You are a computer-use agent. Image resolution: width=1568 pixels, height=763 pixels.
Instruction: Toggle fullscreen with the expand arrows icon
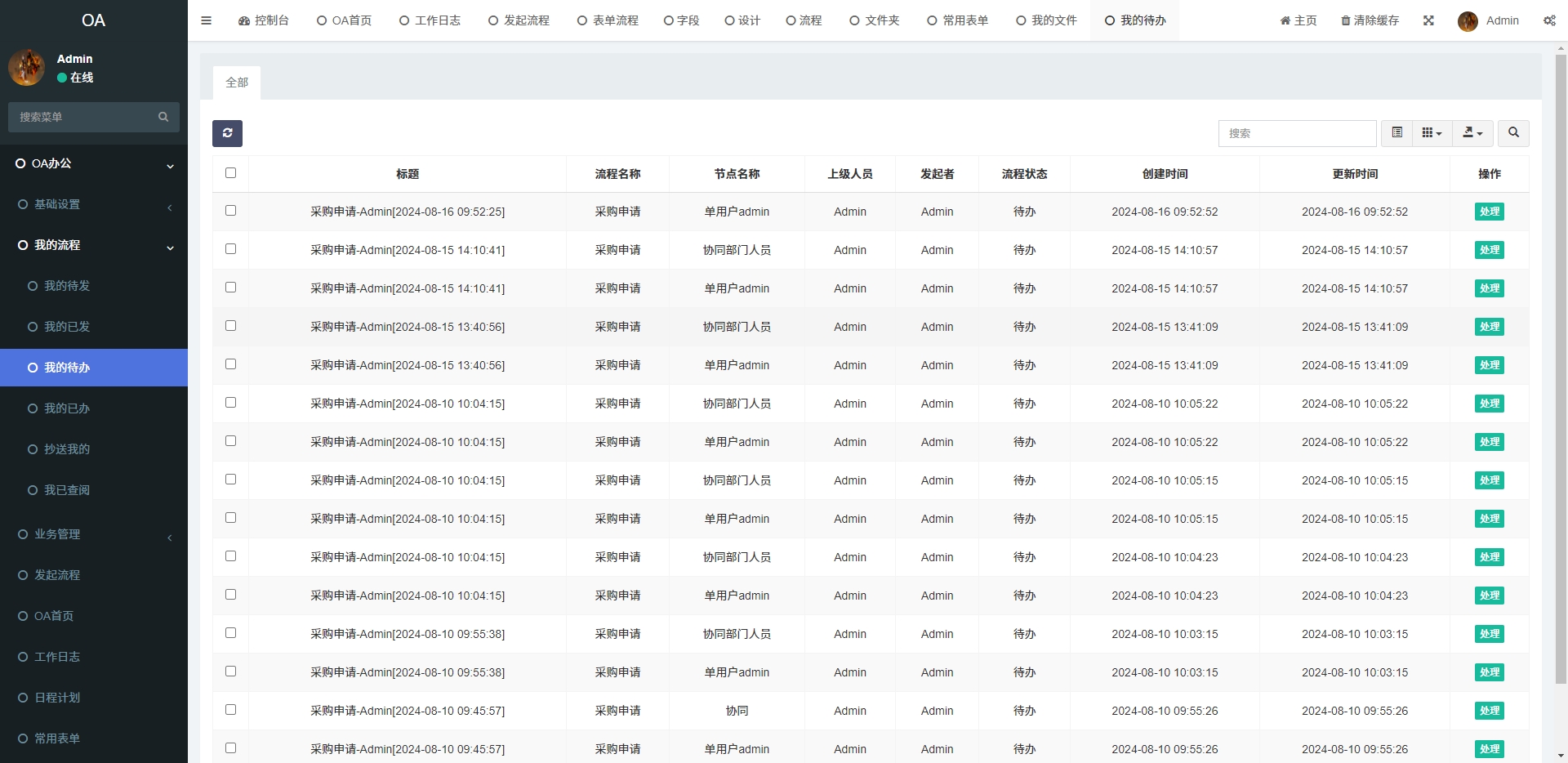1428,20
